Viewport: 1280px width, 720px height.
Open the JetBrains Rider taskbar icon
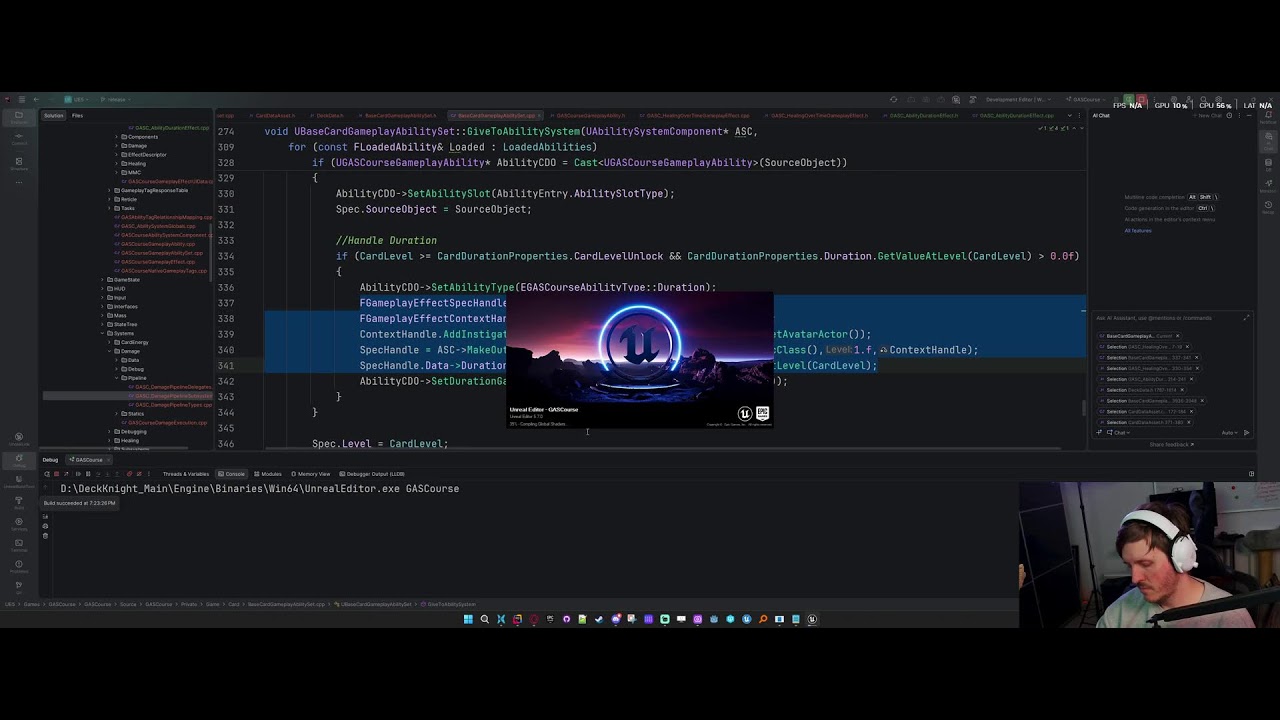click(x=517, y=619)
